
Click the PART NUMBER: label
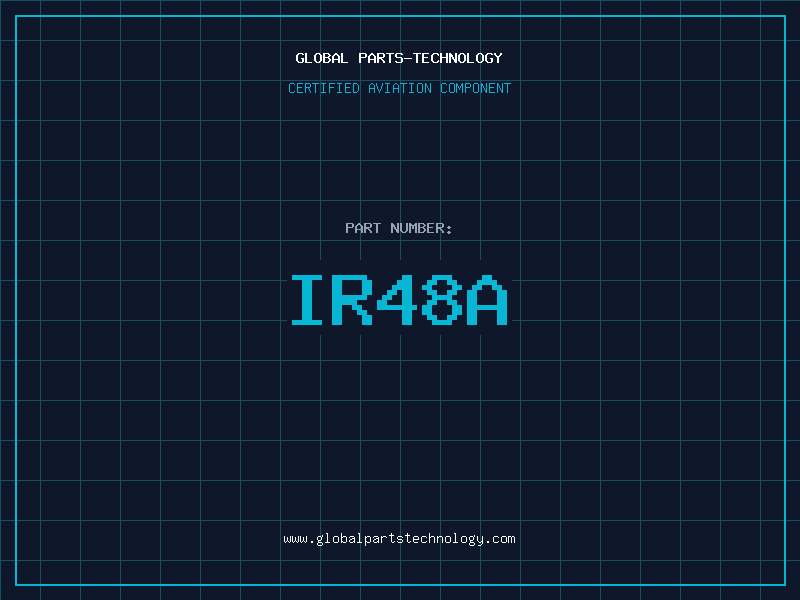(399, 228)
